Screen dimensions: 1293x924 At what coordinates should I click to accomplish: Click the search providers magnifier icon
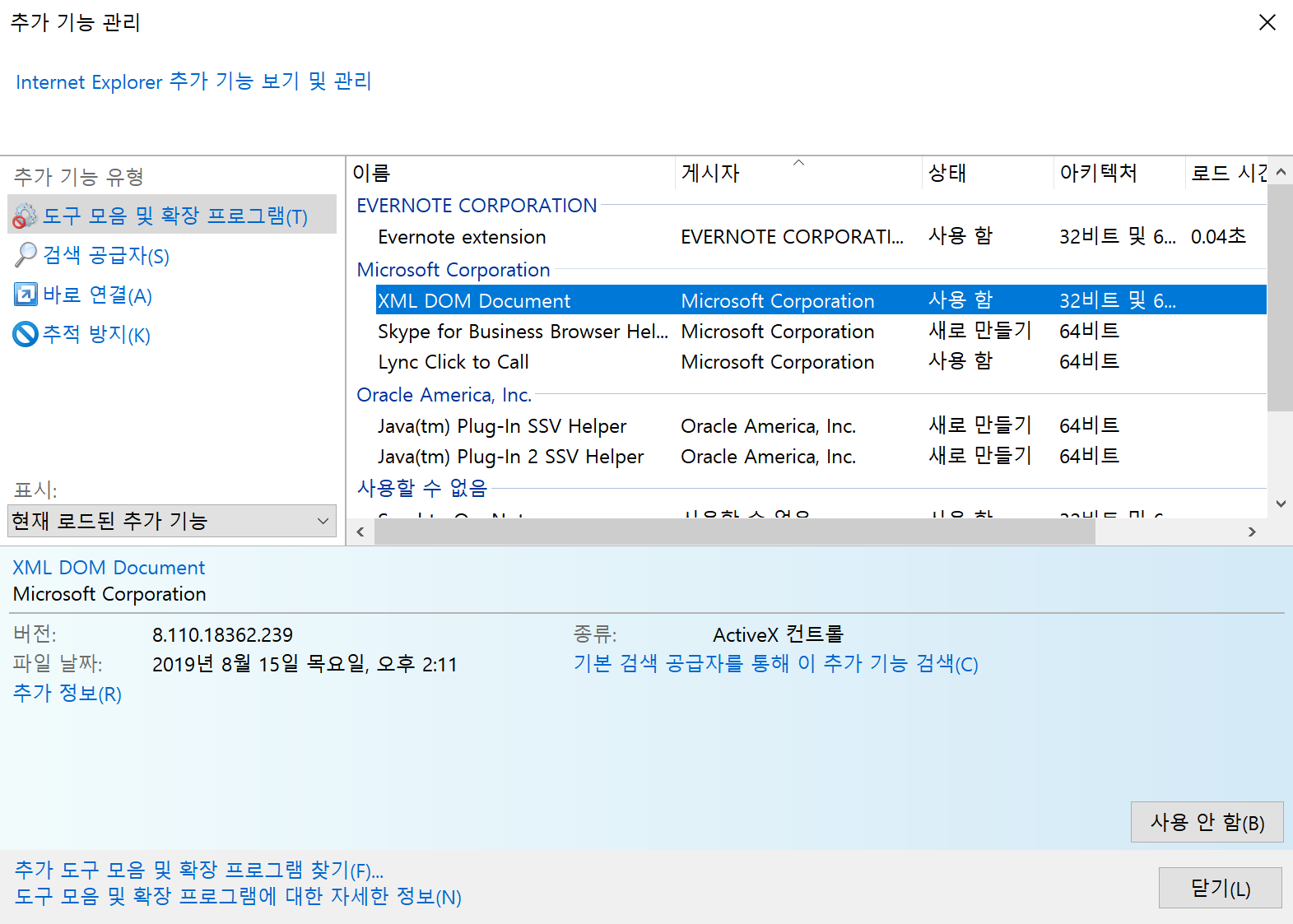(x=26, y=255)
